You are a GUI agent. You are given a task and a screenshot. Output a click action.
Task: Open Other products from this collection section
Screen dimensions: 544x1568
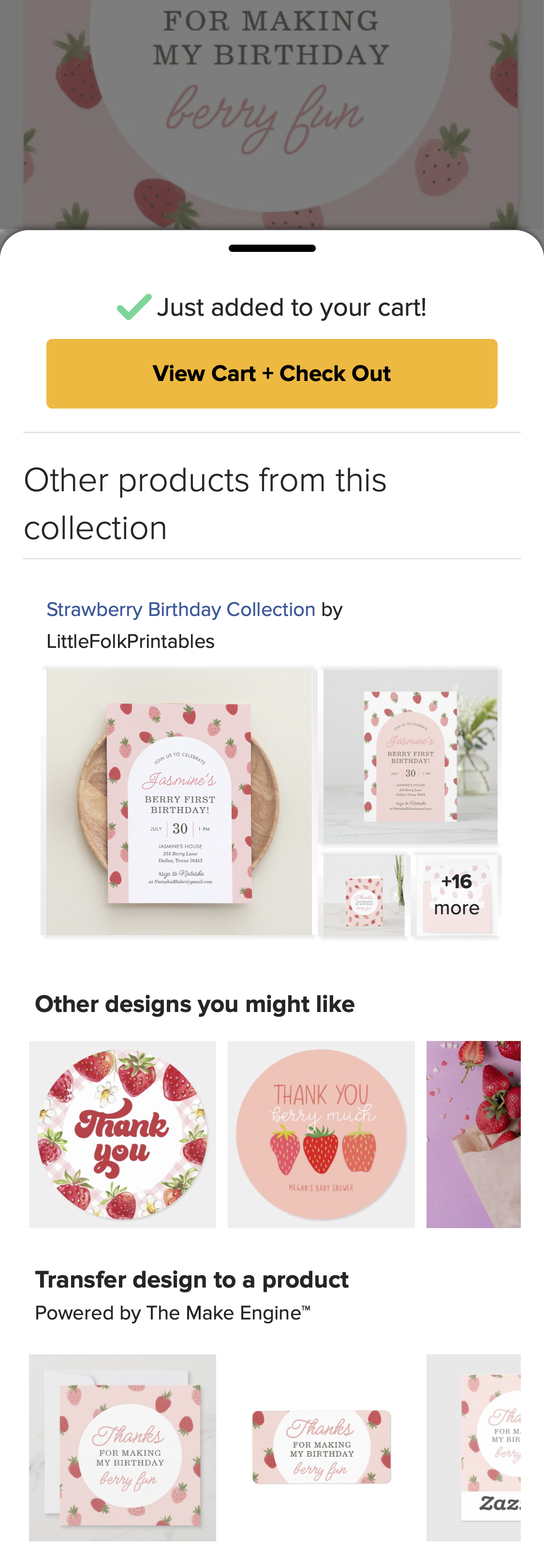click(x=205, y=504)
